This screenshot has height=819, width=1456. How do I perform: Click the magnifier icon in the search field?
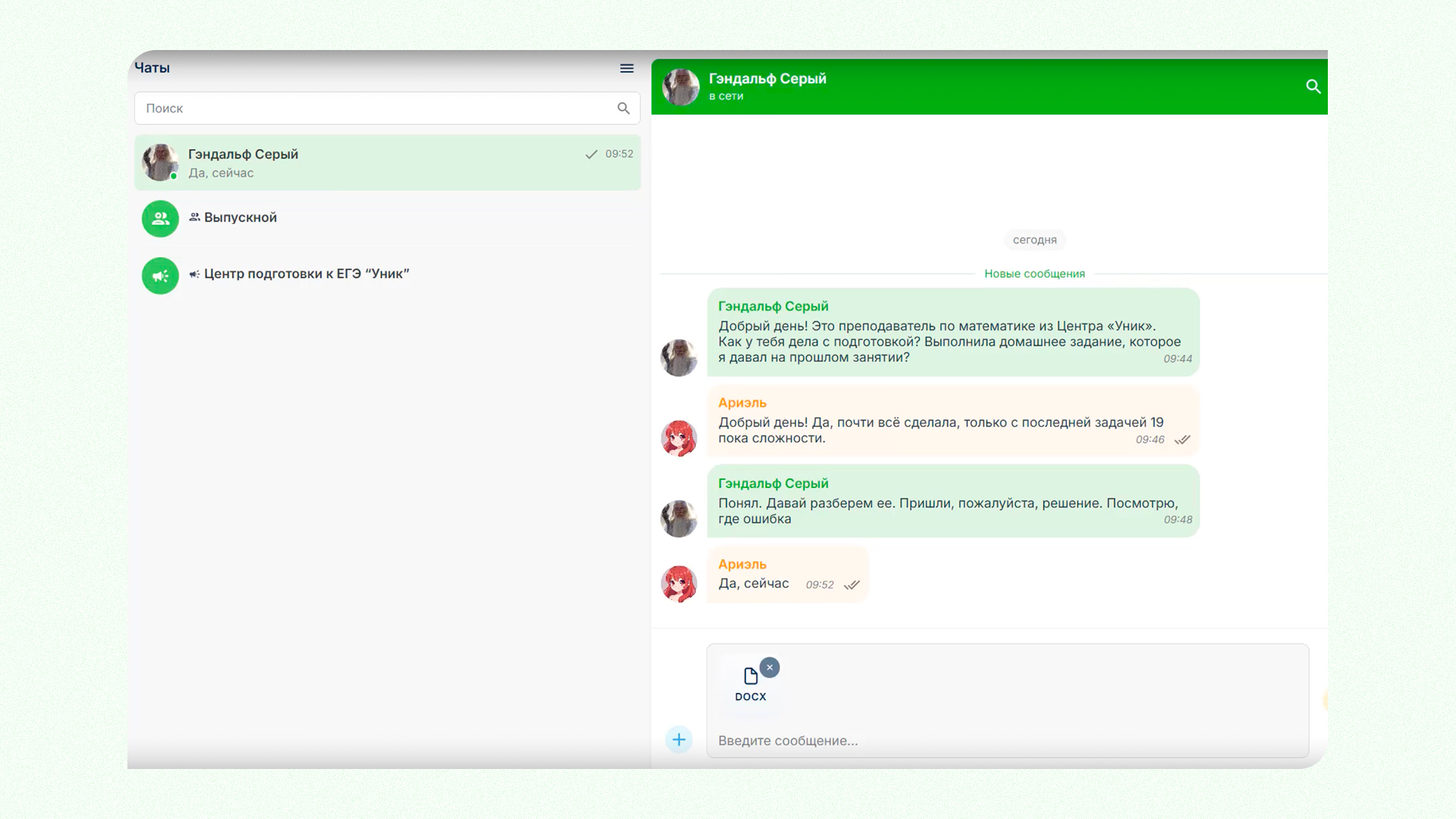(x=623, y=108)
